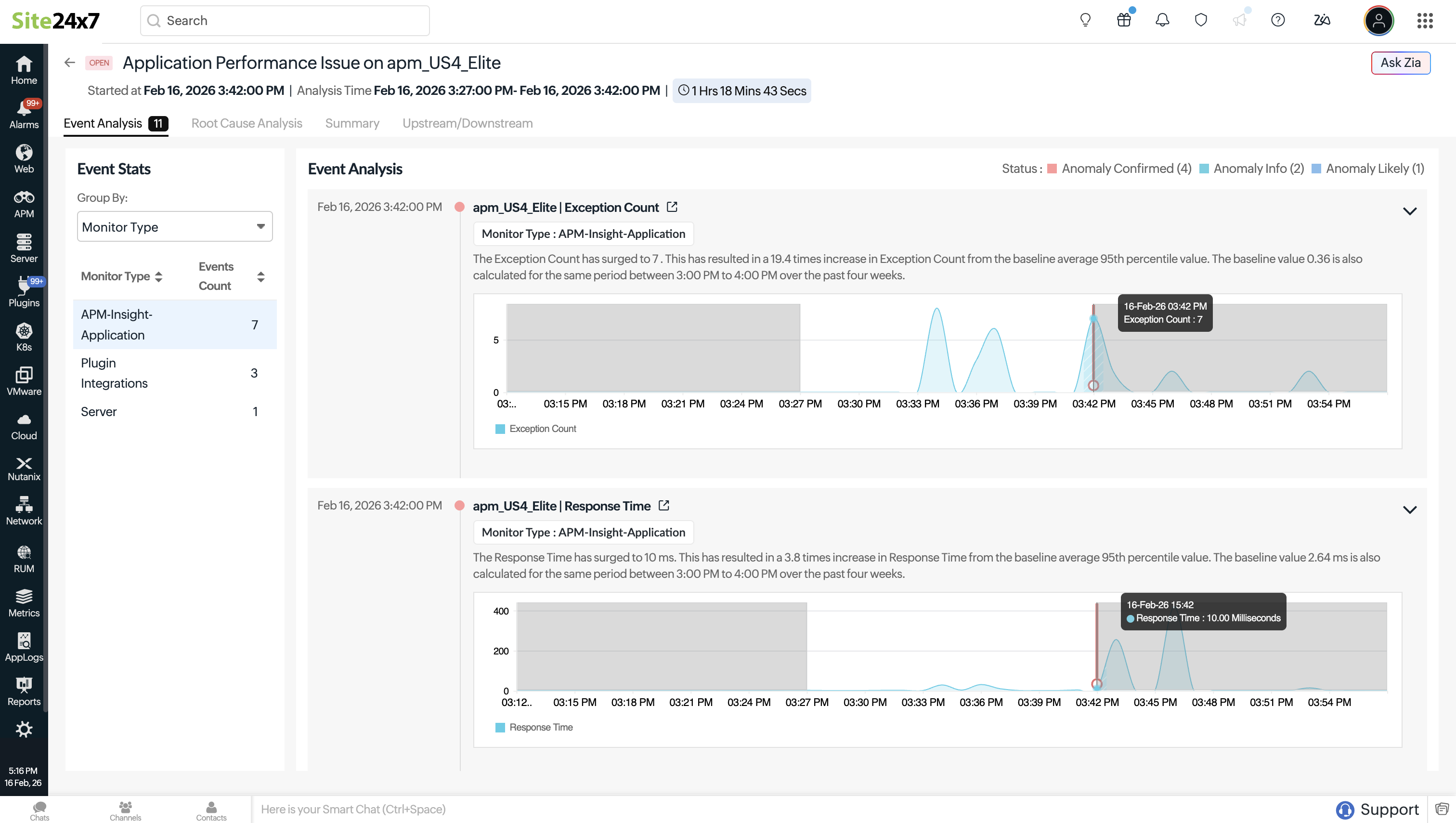The width and height of the screenshot is (1456, 823).
Task: Collapse the Exception Count event chevron
Action: click(1410, 211)
